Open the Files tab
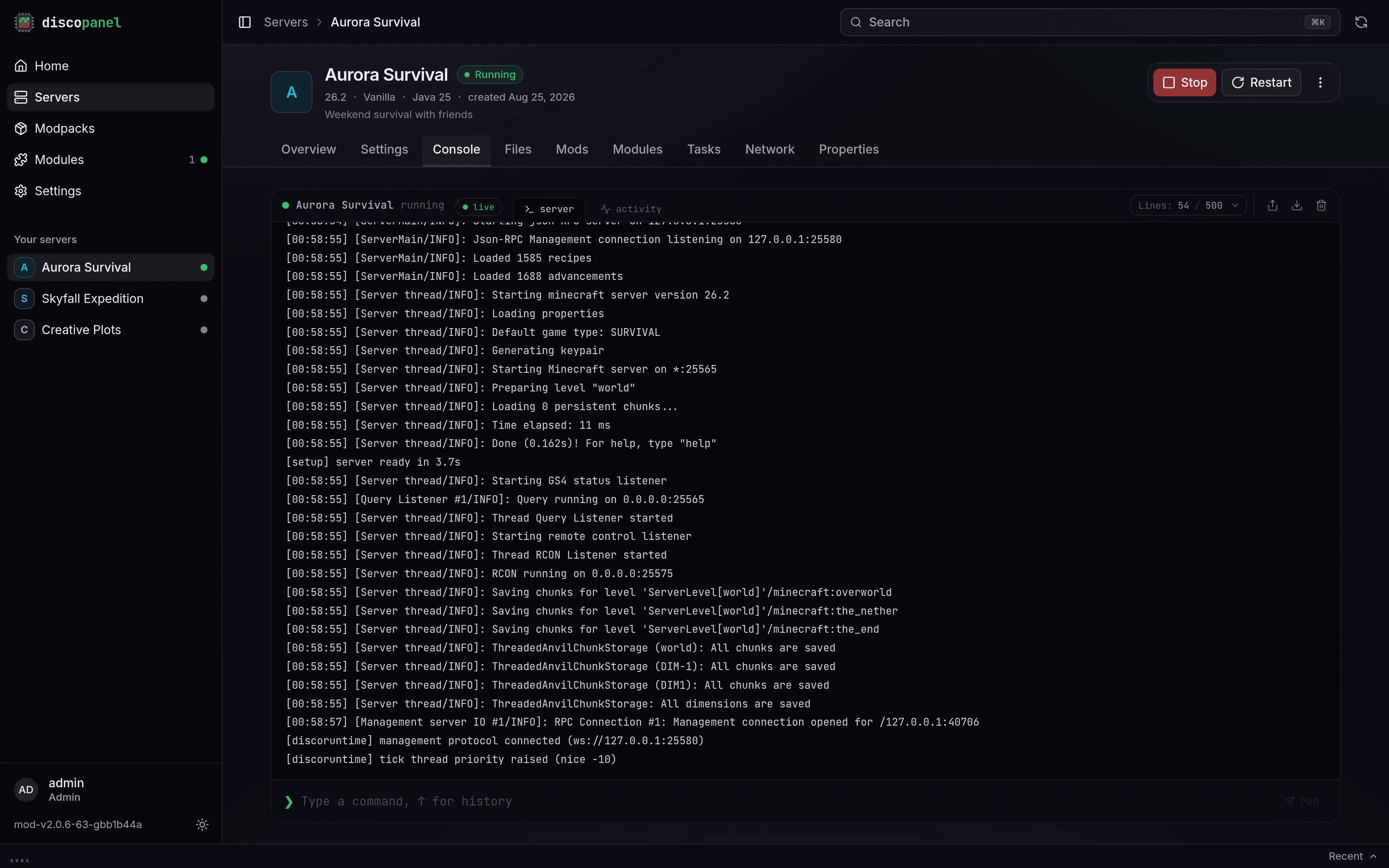This screenshot has height=868, width=1389. pyautogui.click(x=518, y=150)
